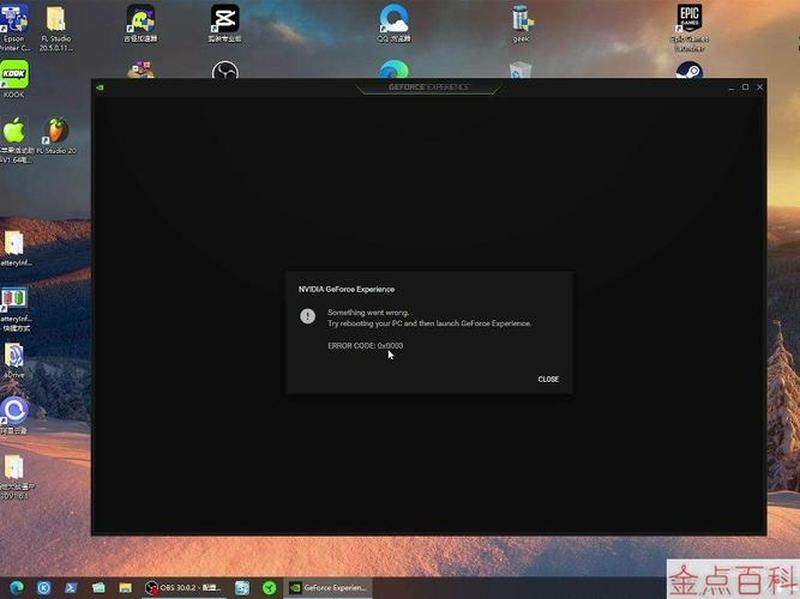This screenshot has width=800, height=599.
Task: Select the Recycle Bin desktop icon
Action: (520, 70)
